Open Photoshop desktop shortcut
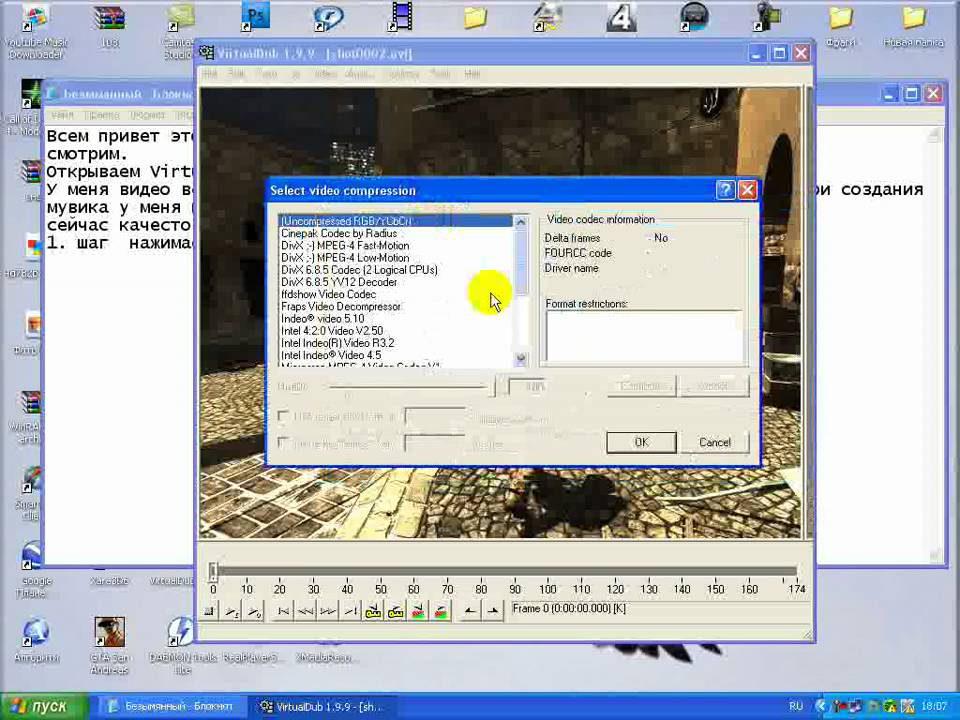Image resolution: width=960 pixels, height=720 pixels. [255, 17]
